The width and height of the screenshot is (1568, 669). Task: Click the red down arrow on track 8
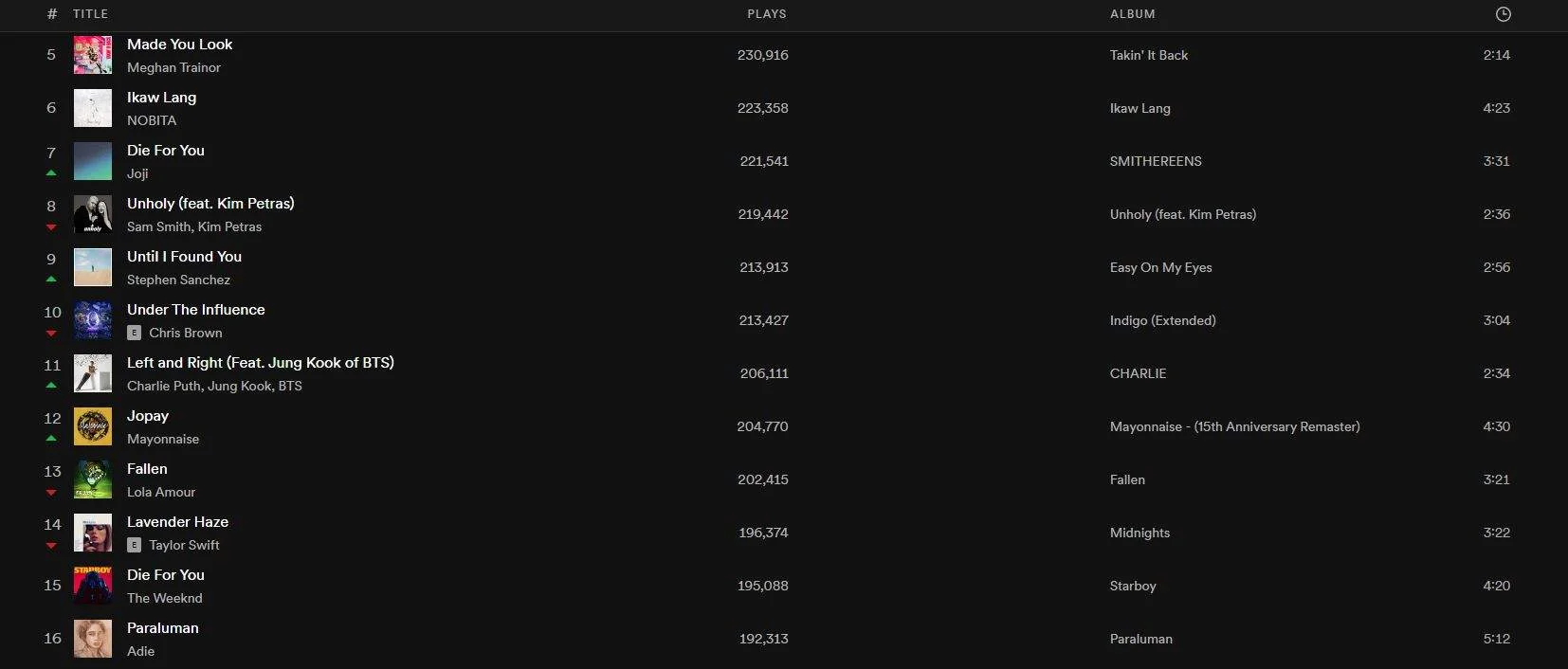tap(51, 227)
